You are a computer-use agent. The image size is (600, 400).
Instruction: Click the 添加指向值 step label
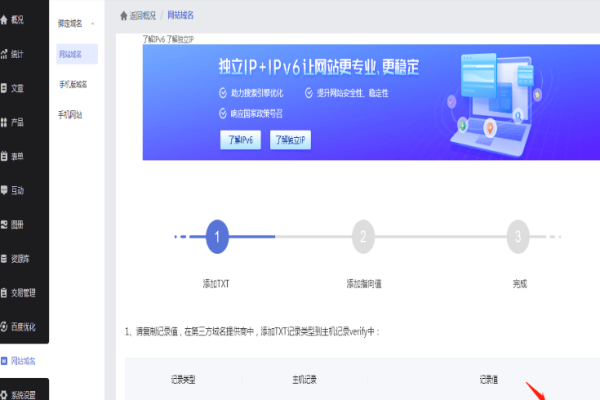[364, 284]
